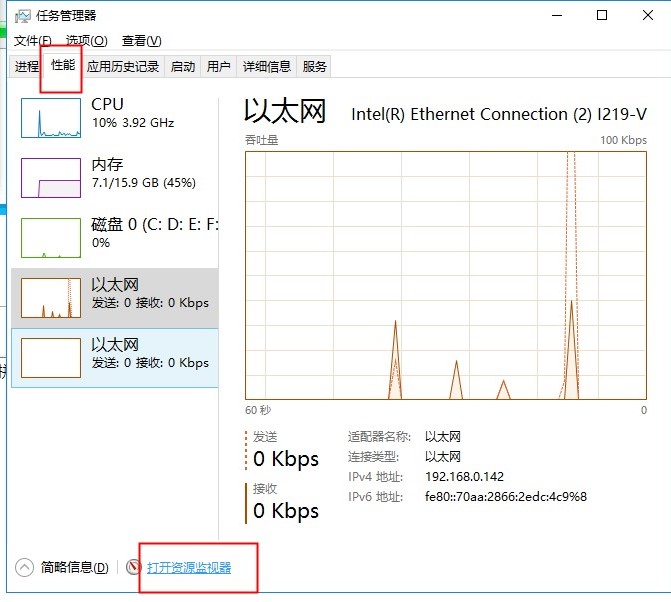Click the Ethernet throughput graph area
This screenshot has height=602, width=671.
(x=446, y=275)
